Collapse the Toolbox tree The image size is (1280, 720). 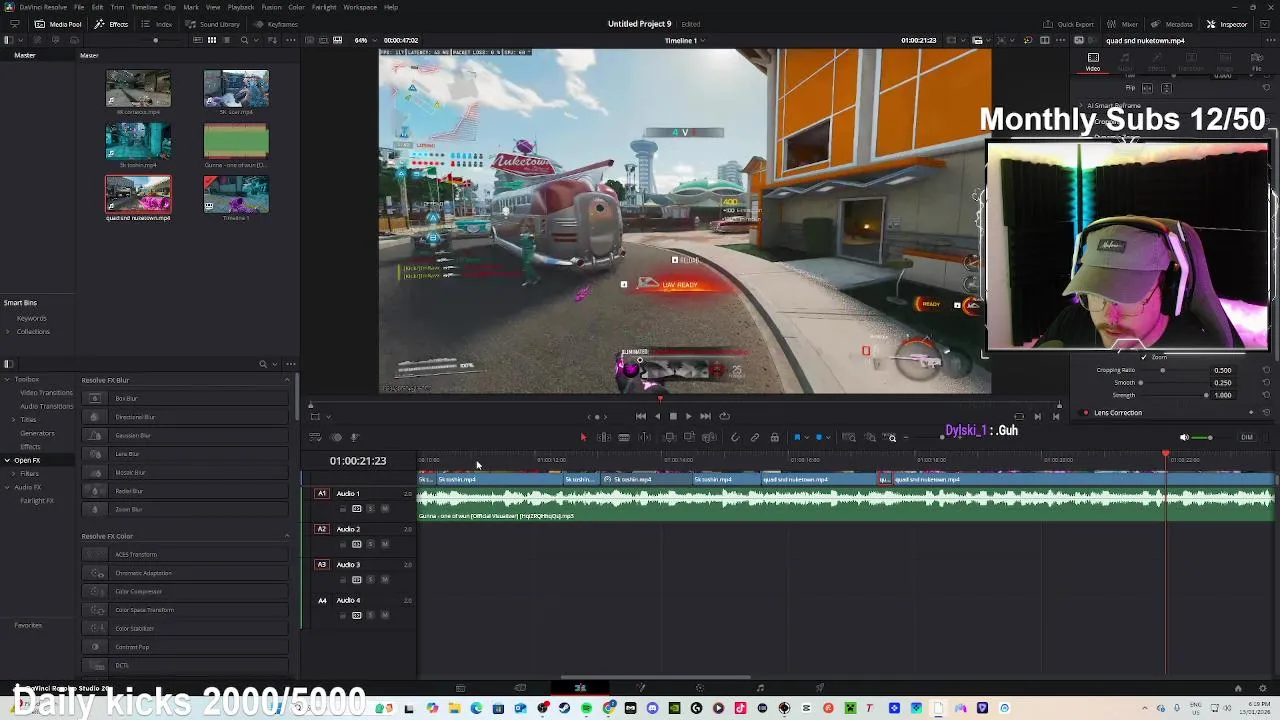click(7, 380)
